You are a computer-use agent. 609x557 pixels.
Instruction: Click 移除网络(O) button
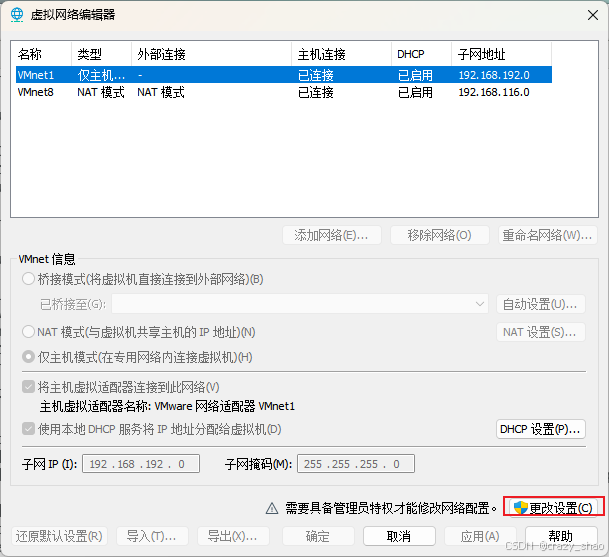click(440, 235)
